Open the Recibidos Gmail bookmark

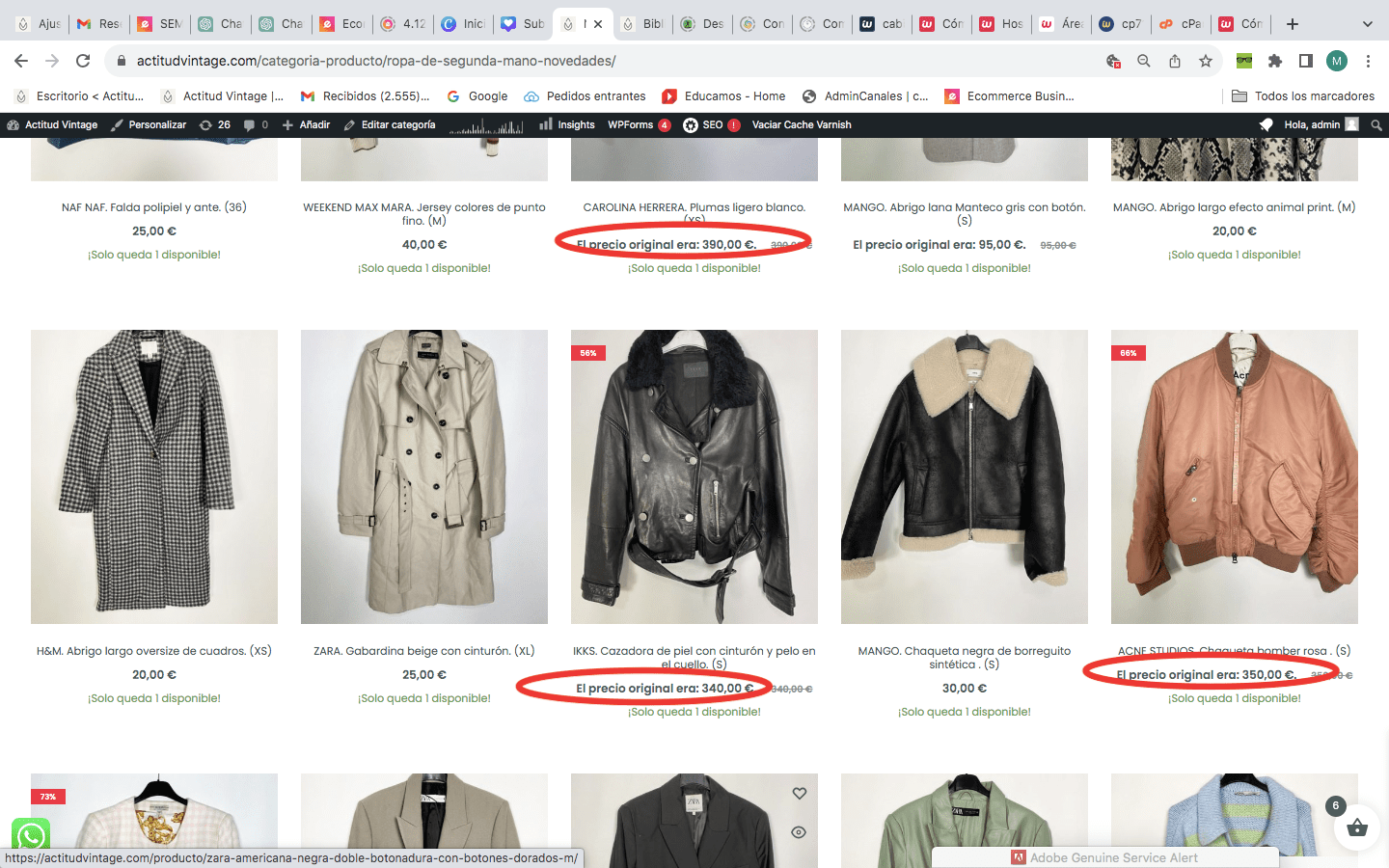(366, 95)
